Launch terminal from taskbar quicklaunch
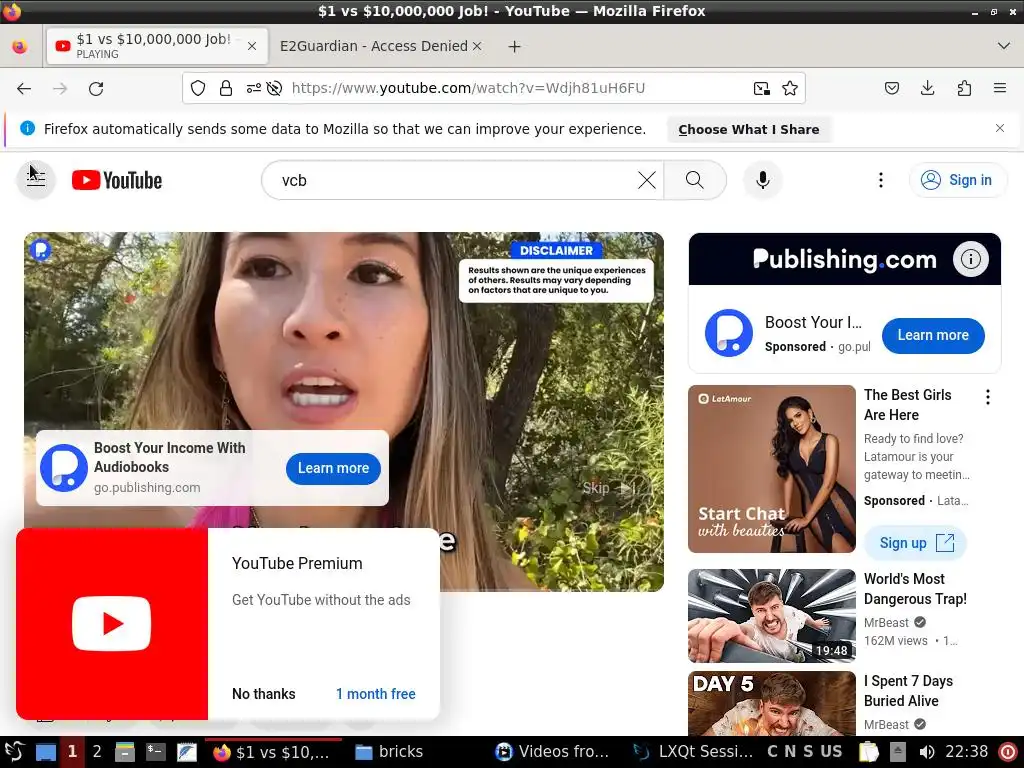1024x768 pixels. tap(155, 752)
